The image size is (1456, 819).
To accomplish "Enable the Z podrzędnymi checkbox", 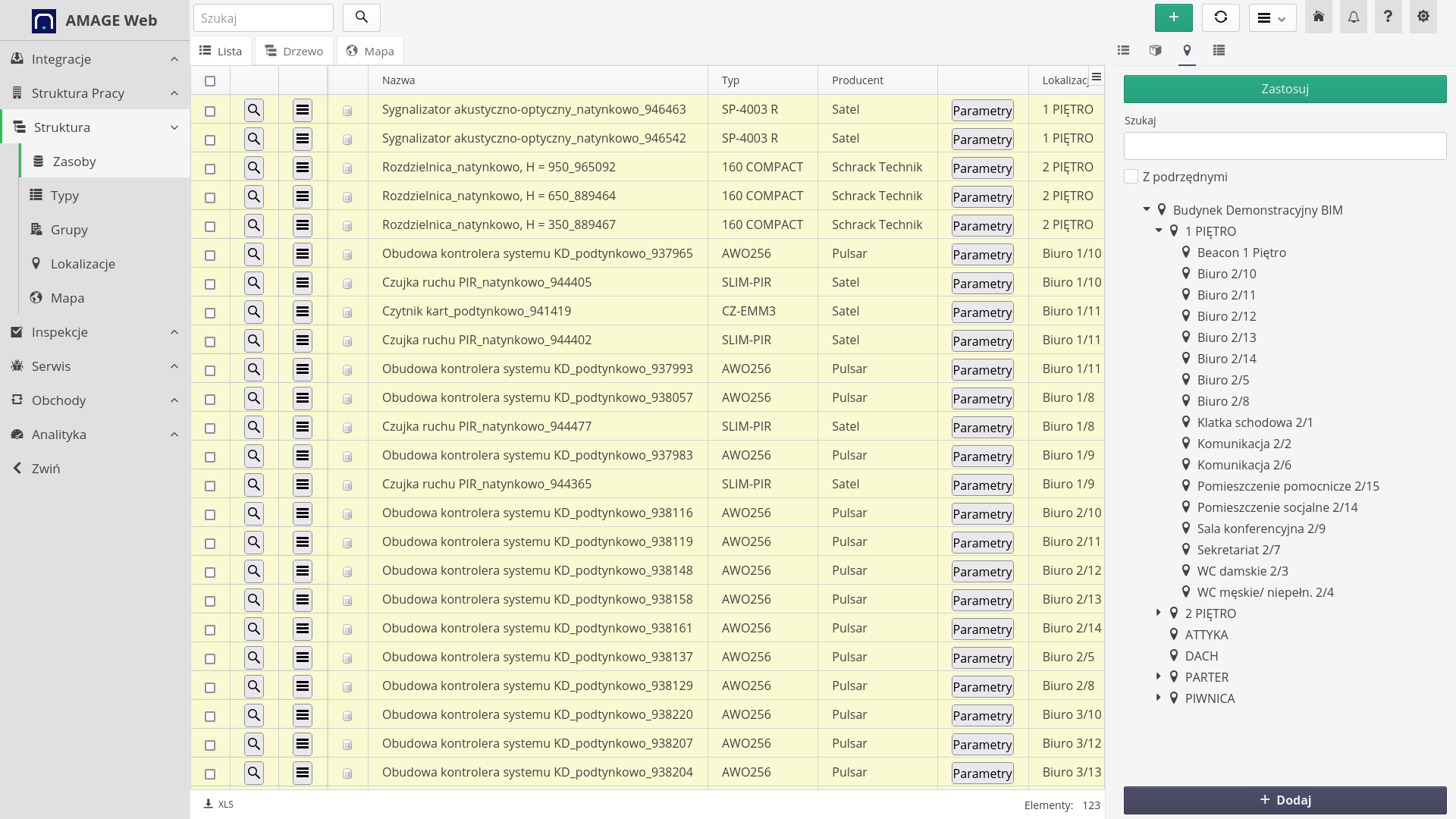I will tap(1131, 177).
